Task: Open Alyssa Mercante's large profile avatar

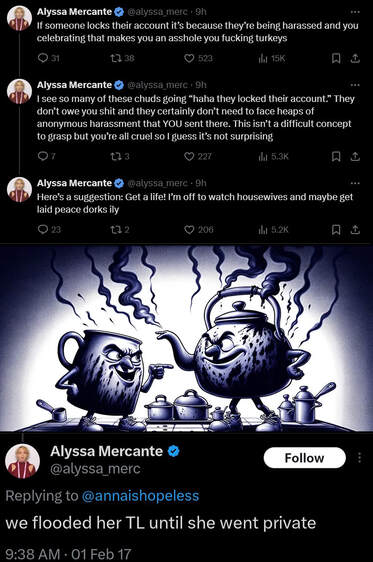Action: [x=22, y=461]
